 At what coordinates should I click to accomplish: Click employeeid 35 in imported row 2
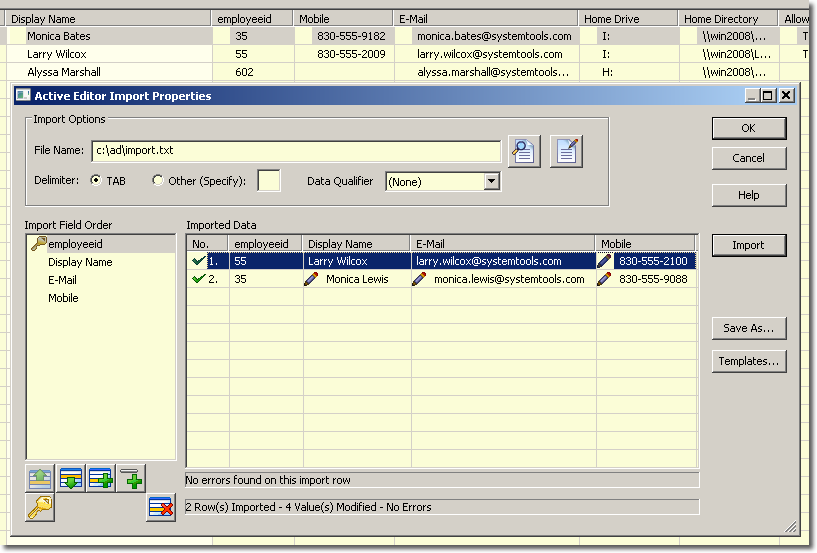point(266,279)
